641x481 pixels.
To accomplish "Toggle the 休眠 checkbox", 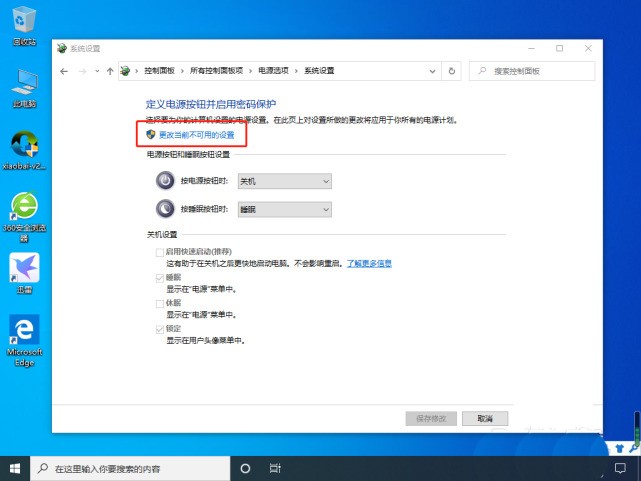I will [x=160, y=304].
